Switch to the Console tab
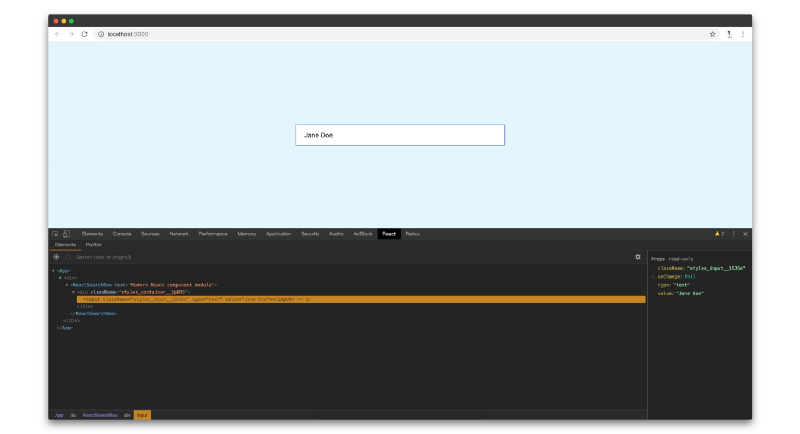This screenshot has width=800, height=434. 122,233
